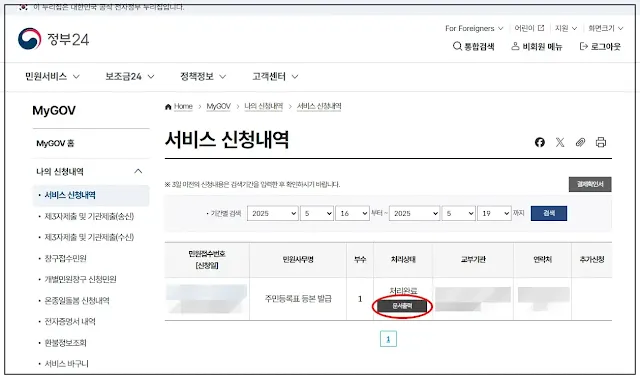Expand For Foreigners dropdown
Screen dimensions: 640x379
474,28
